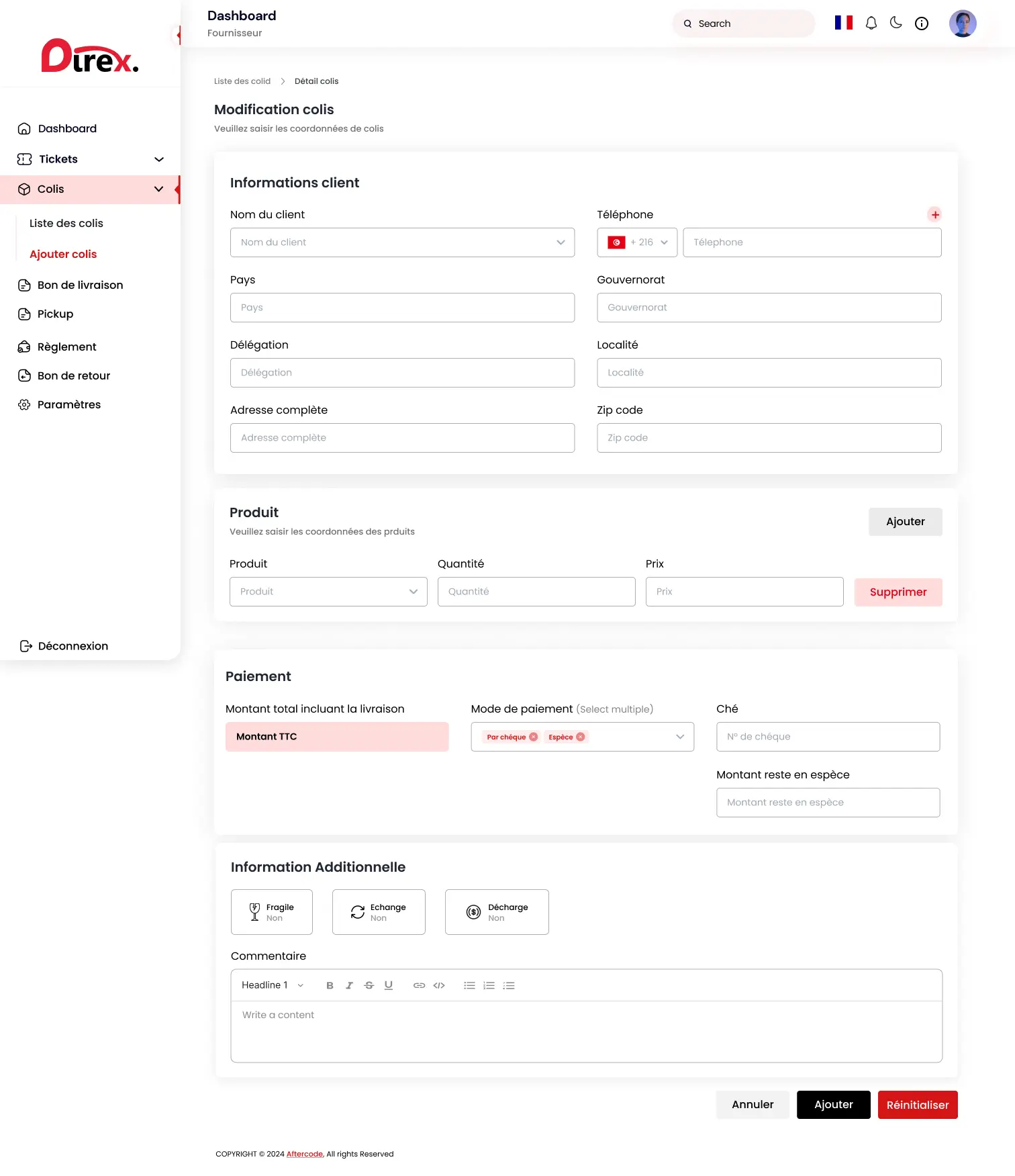Image resolution: width=1015 pixels, height=1176 pixels.
Task: Toggle the Fragile option
Action: point(272,912)
